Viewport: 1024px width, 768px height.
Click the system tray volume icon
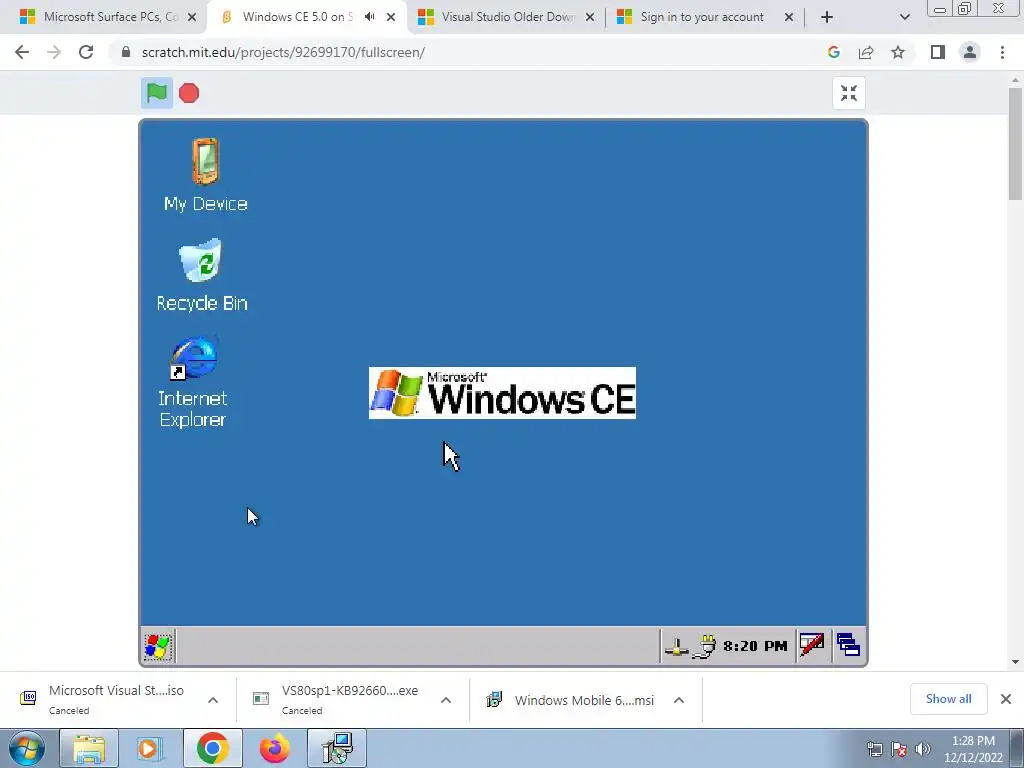(x=923, y=749)
